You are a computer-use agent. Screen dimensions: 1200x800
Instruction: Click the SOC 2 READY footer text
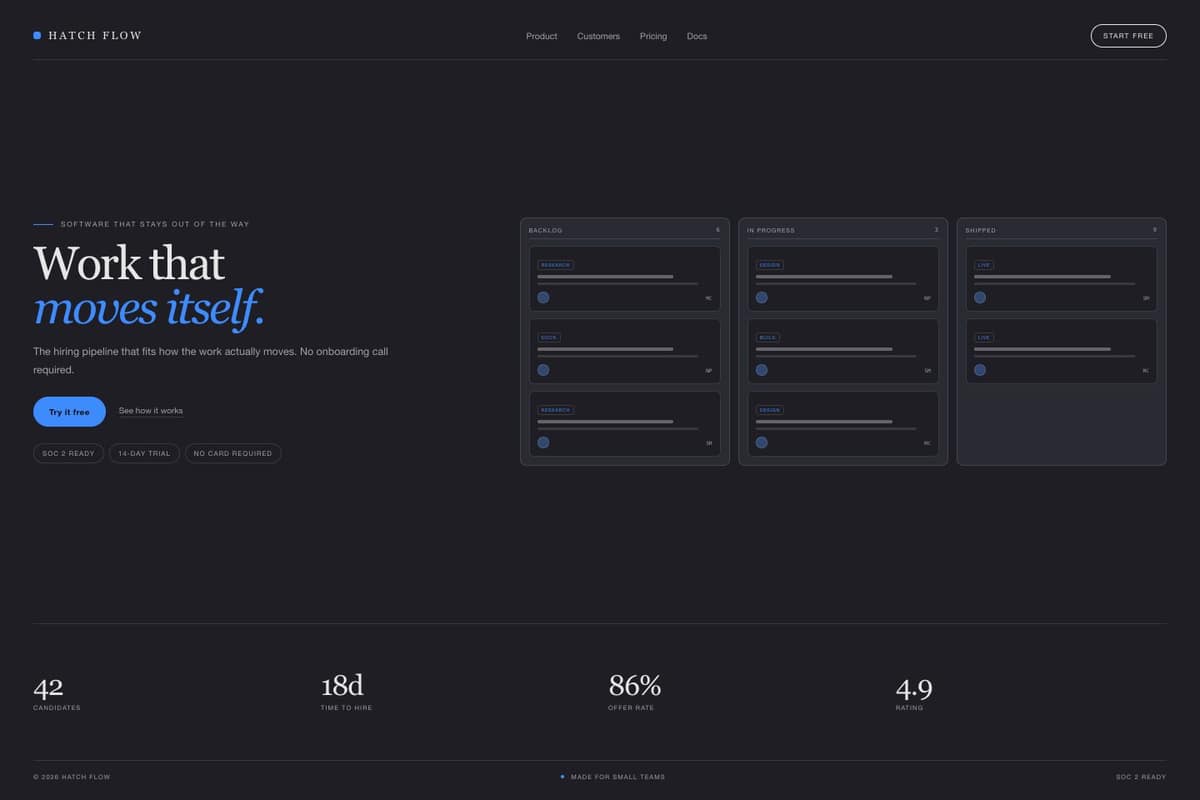pyautogui.click(x=1141, y=777)
